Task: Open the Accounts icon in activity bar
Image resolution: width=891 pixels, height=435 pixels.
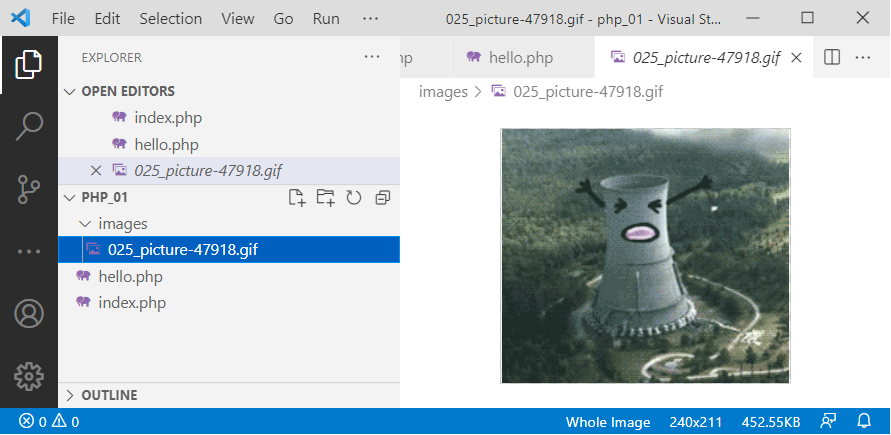Action: pyautogui.click(x=28, y=314)
